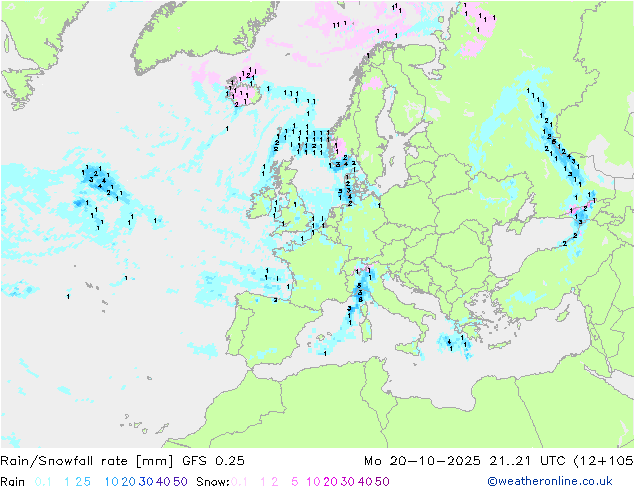Viewport: 634px width, 490px height.
Task: Pick the rain legend 30 color value
Action: 146,482
